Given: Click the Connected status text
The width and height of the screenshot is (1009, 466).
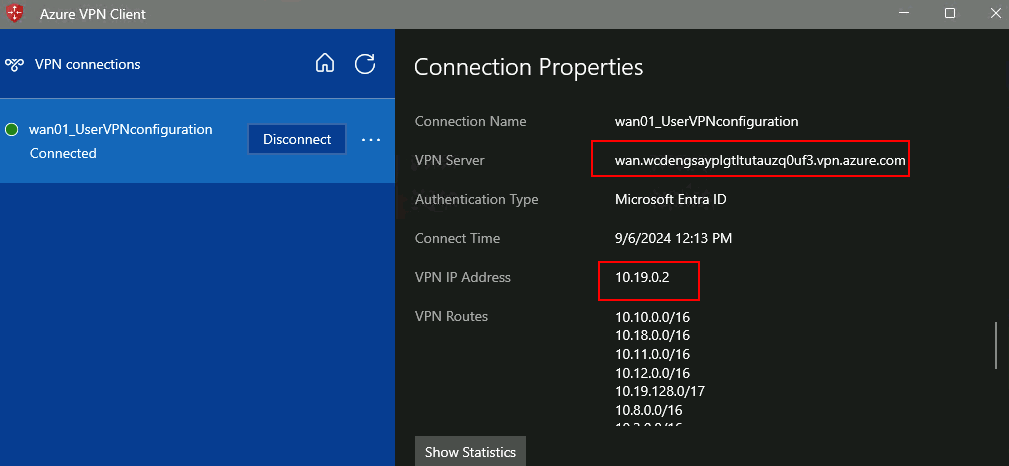Looking at the screenshot, I should point(63,153).
